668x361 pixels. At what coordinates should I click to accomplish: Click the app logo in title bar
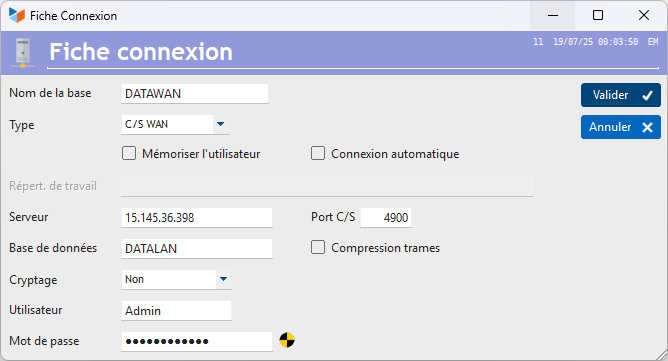pos(17,15)
